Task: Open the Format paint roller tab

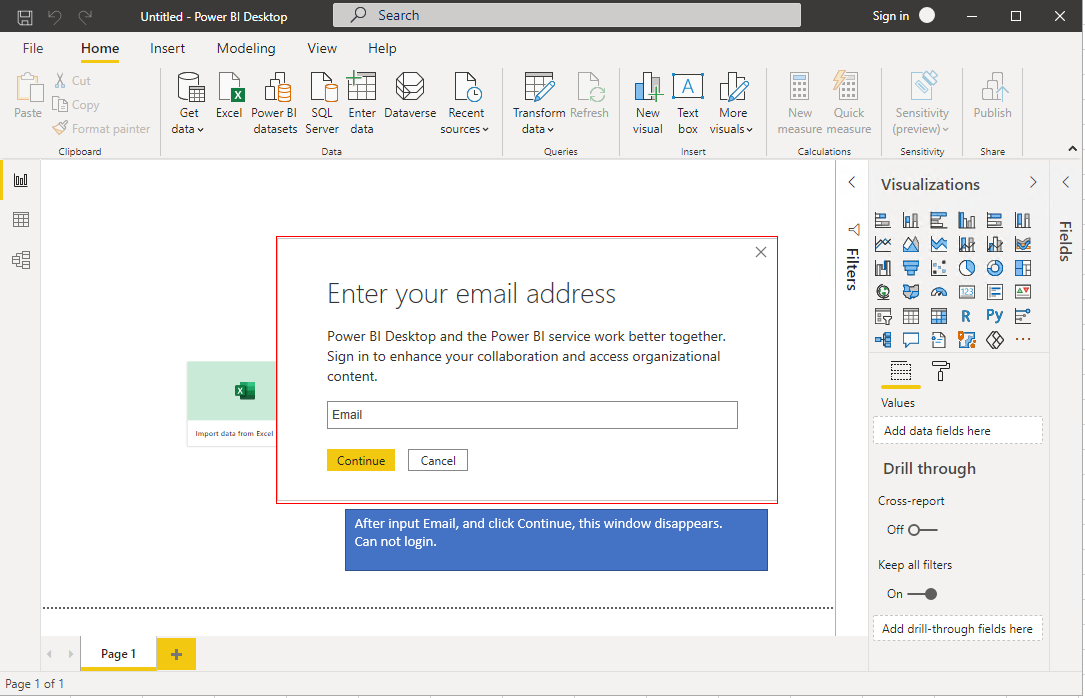Action: point(941,371)
